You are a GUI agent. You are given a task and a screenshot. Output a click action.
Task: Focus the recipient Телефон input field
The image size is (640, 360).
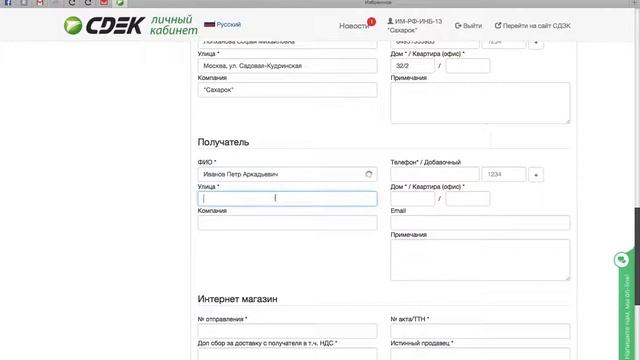(435, 174)
